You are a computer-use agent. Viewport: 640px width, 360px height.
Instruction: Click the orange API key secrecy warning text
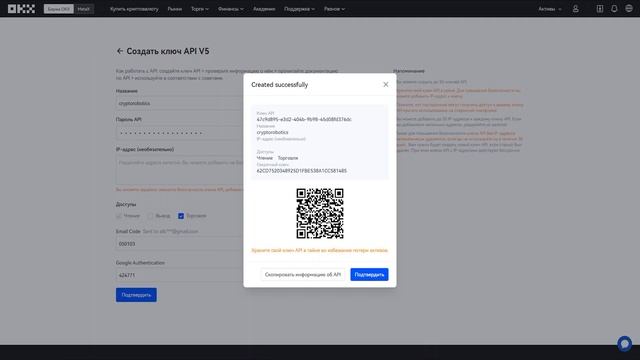pos(320,250)
